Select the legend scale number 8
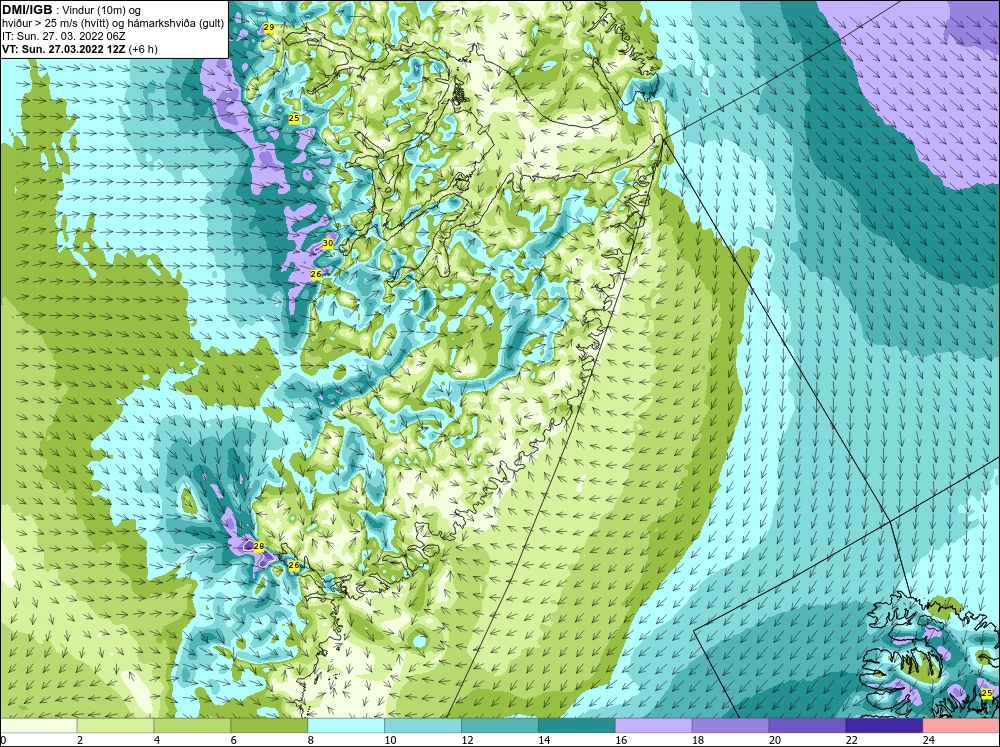 coord(311,740)
